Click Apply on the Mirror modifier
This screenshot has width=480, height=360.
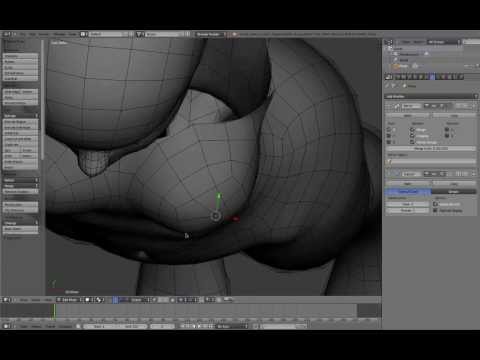click(408, 115)
